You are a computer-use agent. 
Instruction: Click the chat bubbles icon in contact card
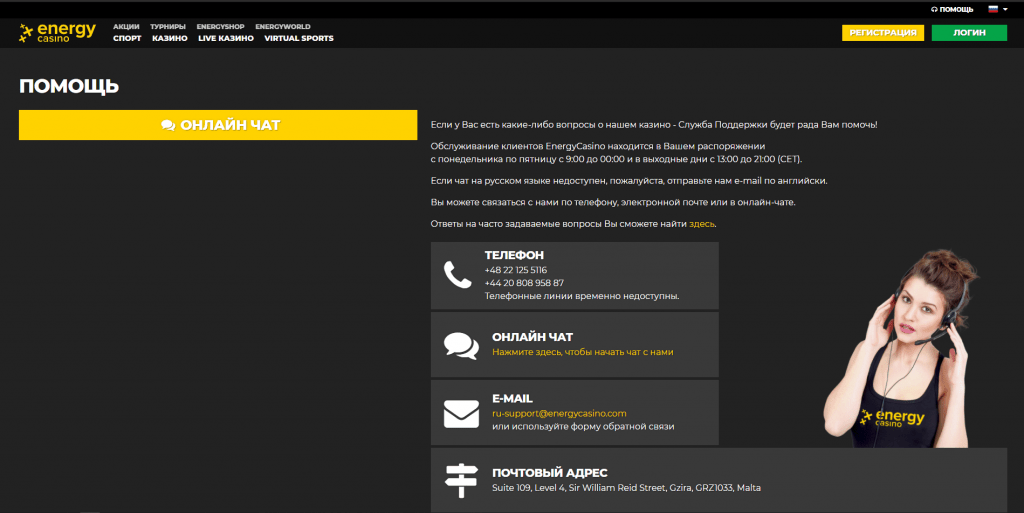click(461, 346)
